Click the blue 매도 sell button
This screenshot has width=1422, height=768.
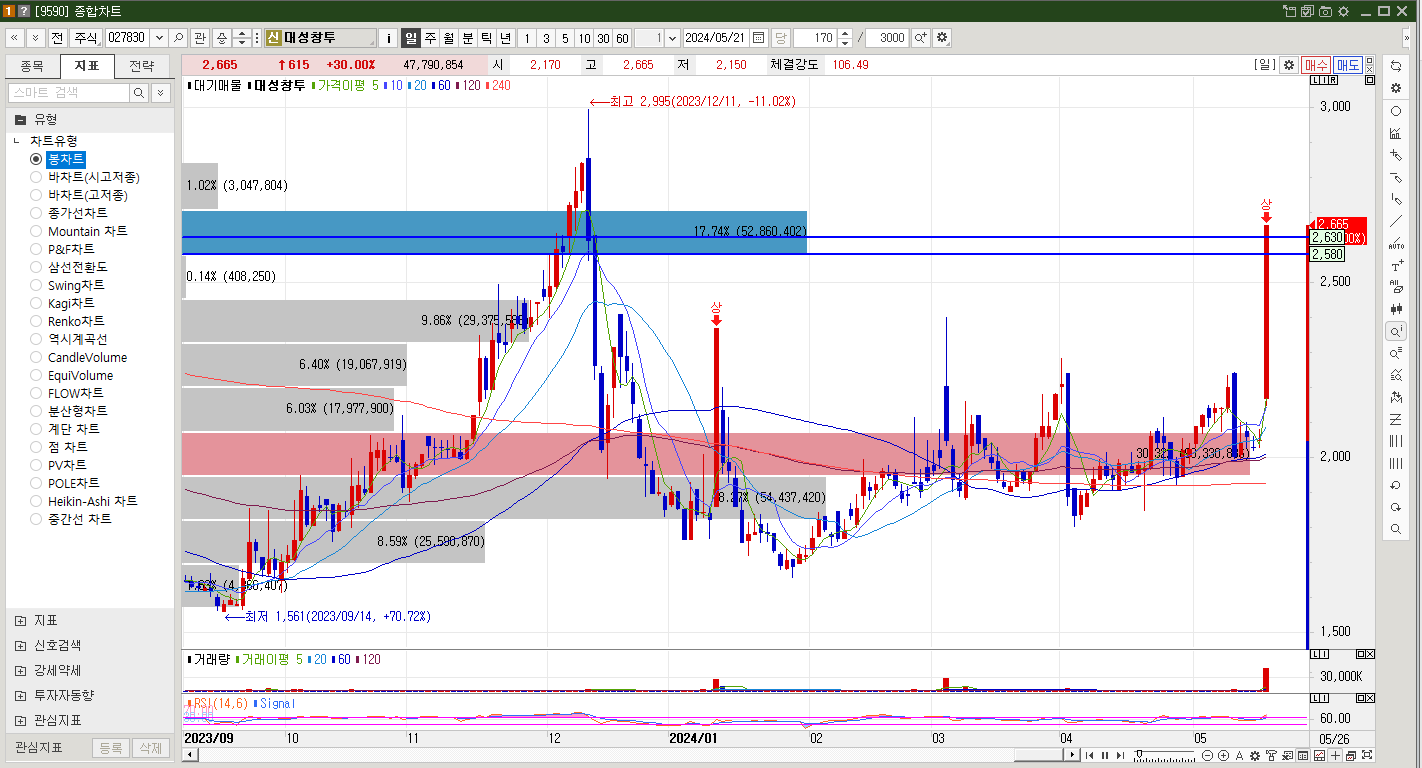coord(1348,65)
